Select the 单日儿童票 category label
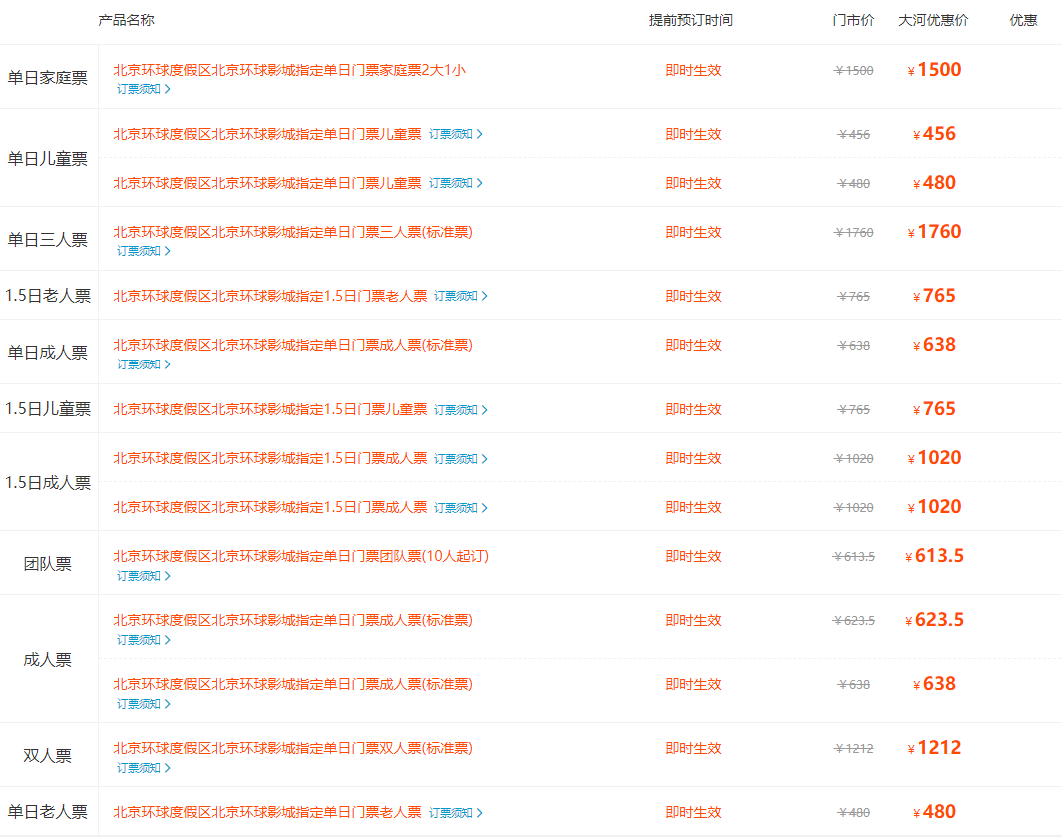This screenshot has width=1062, height=837. [x=47, y=158]
